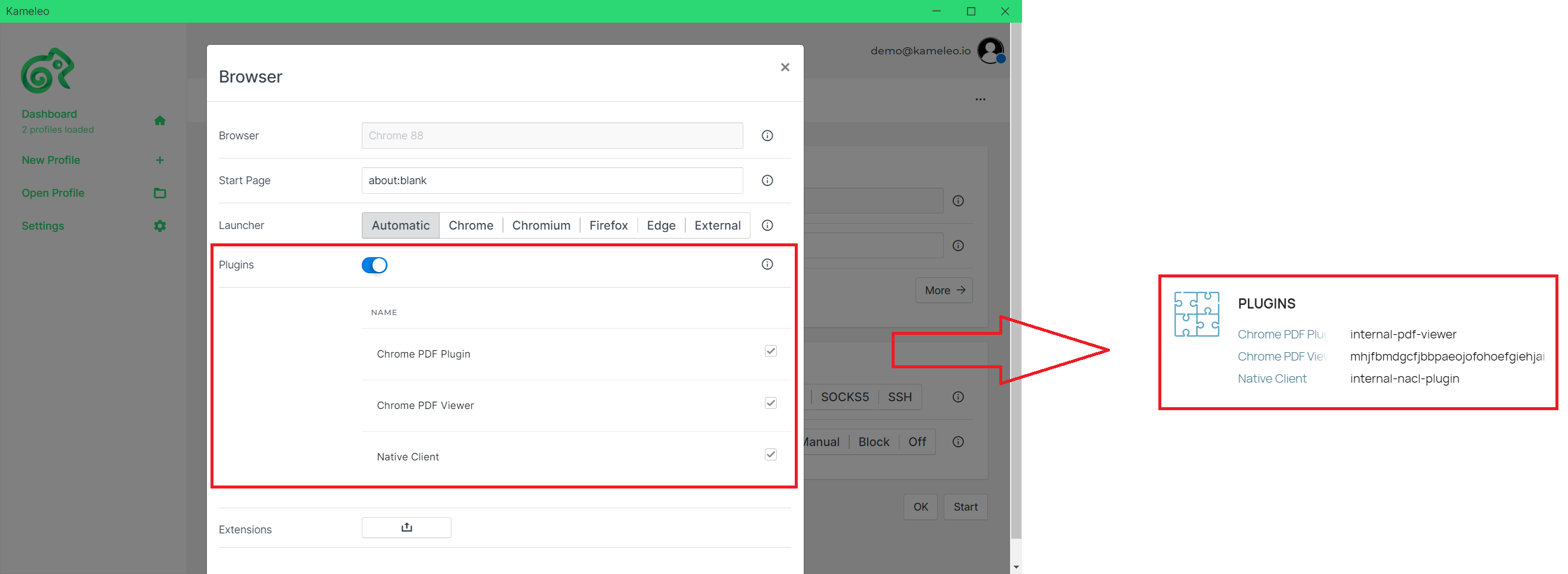Show info for Launcher options

pyautogui.click(x=767, y=225)
